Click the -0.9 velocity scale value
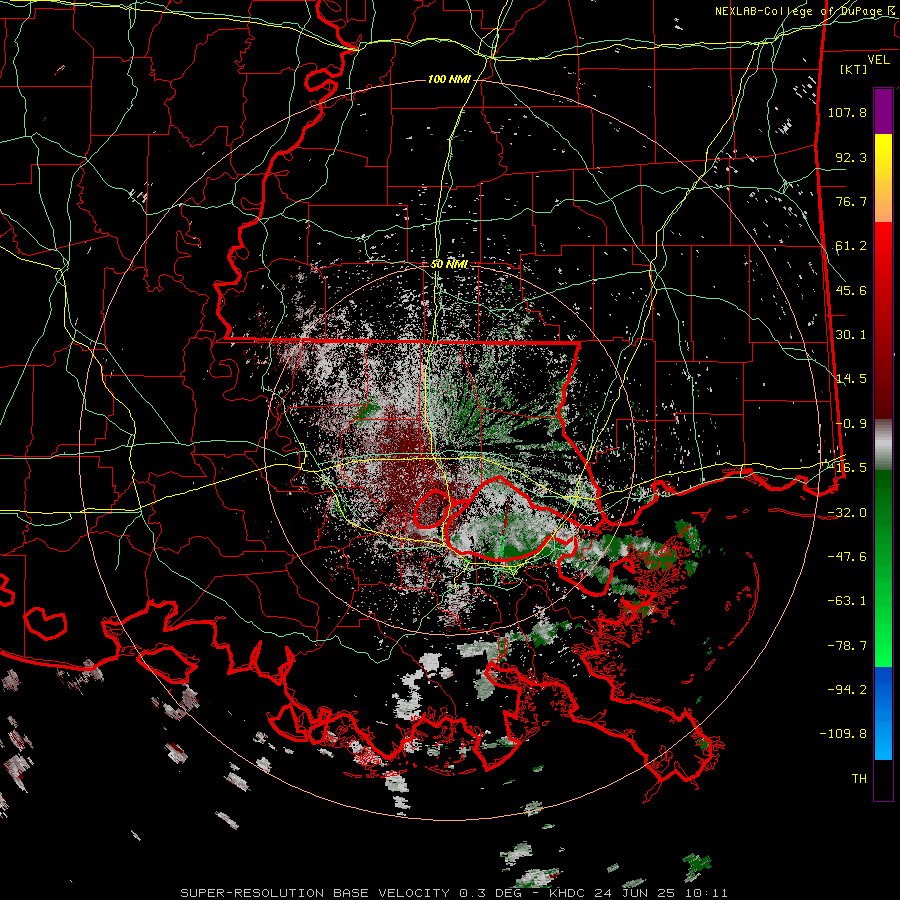 tap(851, 424)
